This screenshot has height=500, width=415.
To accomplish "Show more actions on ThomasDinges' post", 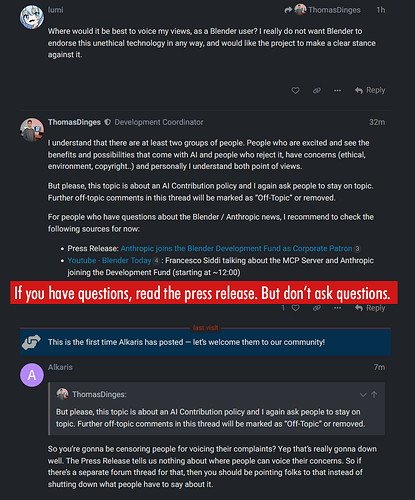I will tap(337, 308).
